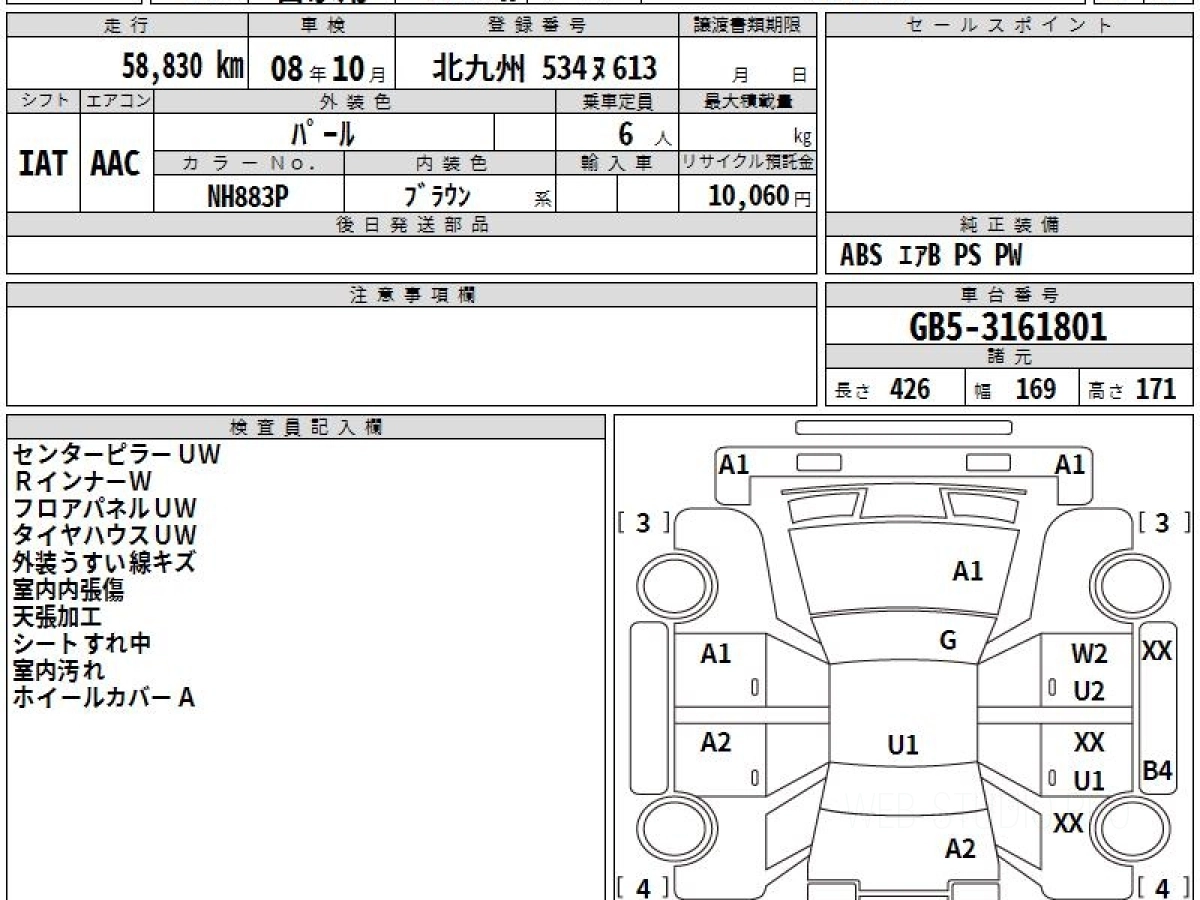The height and width of the screenshot is (900, 1200).
Task: Select the B4 damage mark on right side
Action: [1157, 771]
